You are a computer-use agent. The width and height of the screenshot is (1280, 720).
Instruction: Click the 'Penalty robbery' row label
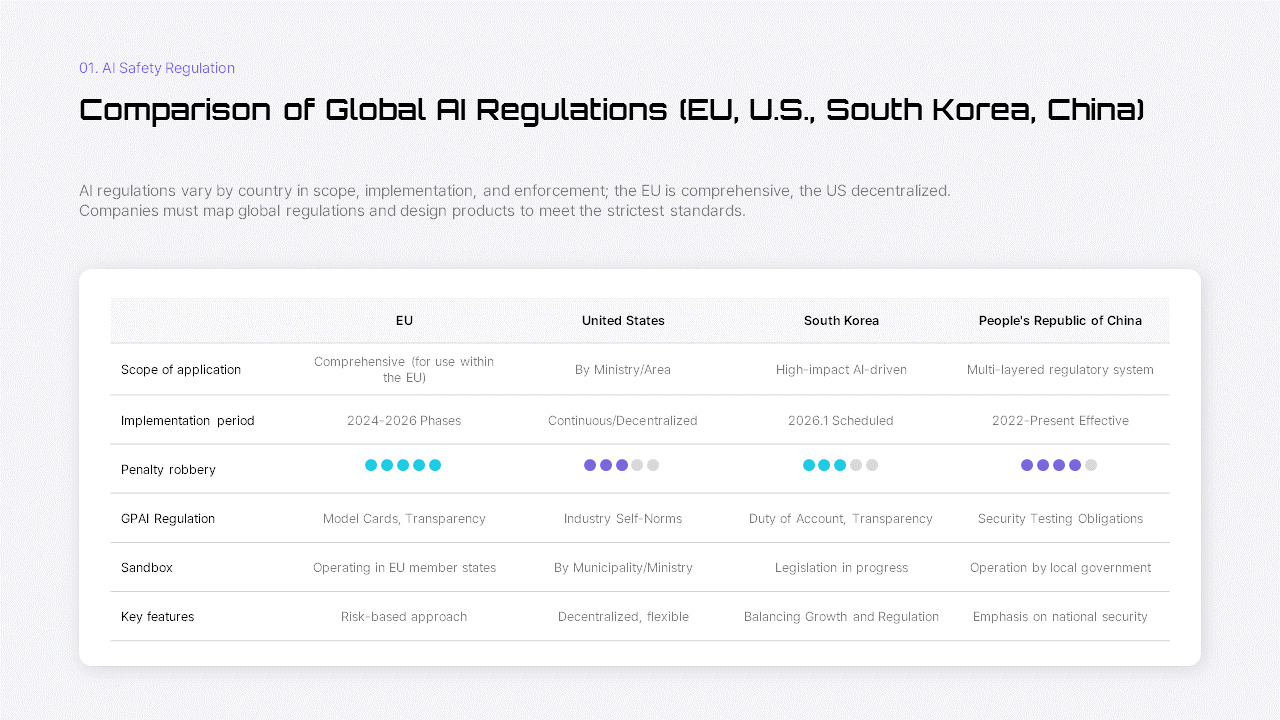[168, 469]
